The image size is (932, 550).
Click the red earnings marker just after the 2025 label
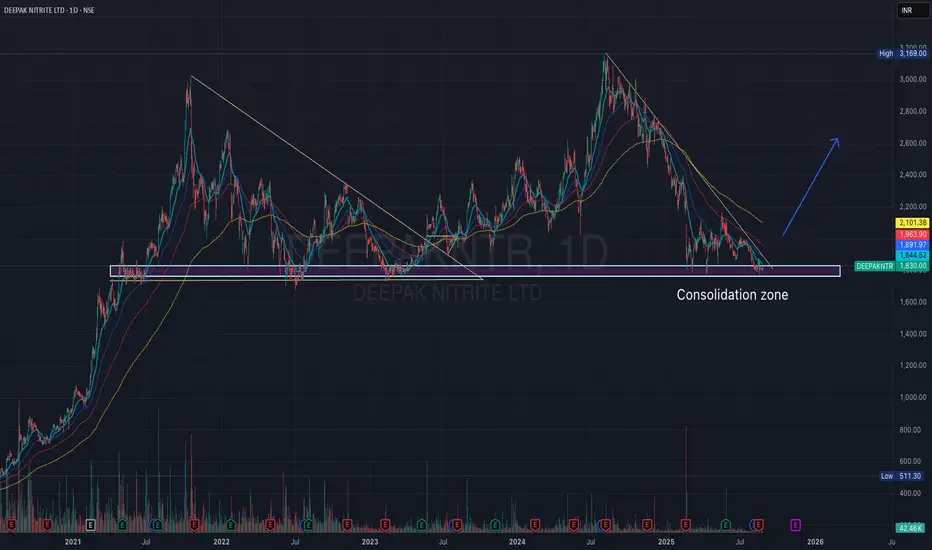click(x=685, y=525)
